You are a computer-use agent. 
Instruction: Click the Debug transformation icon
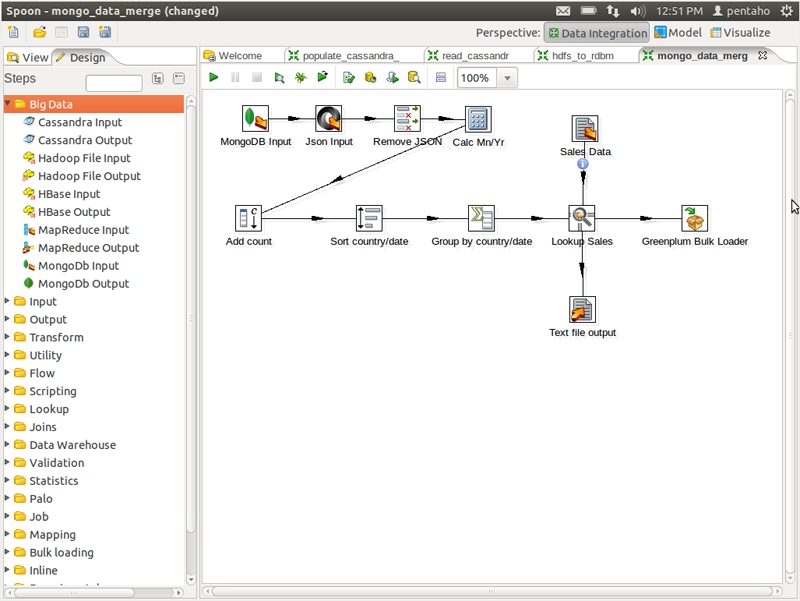coord(301,78)
